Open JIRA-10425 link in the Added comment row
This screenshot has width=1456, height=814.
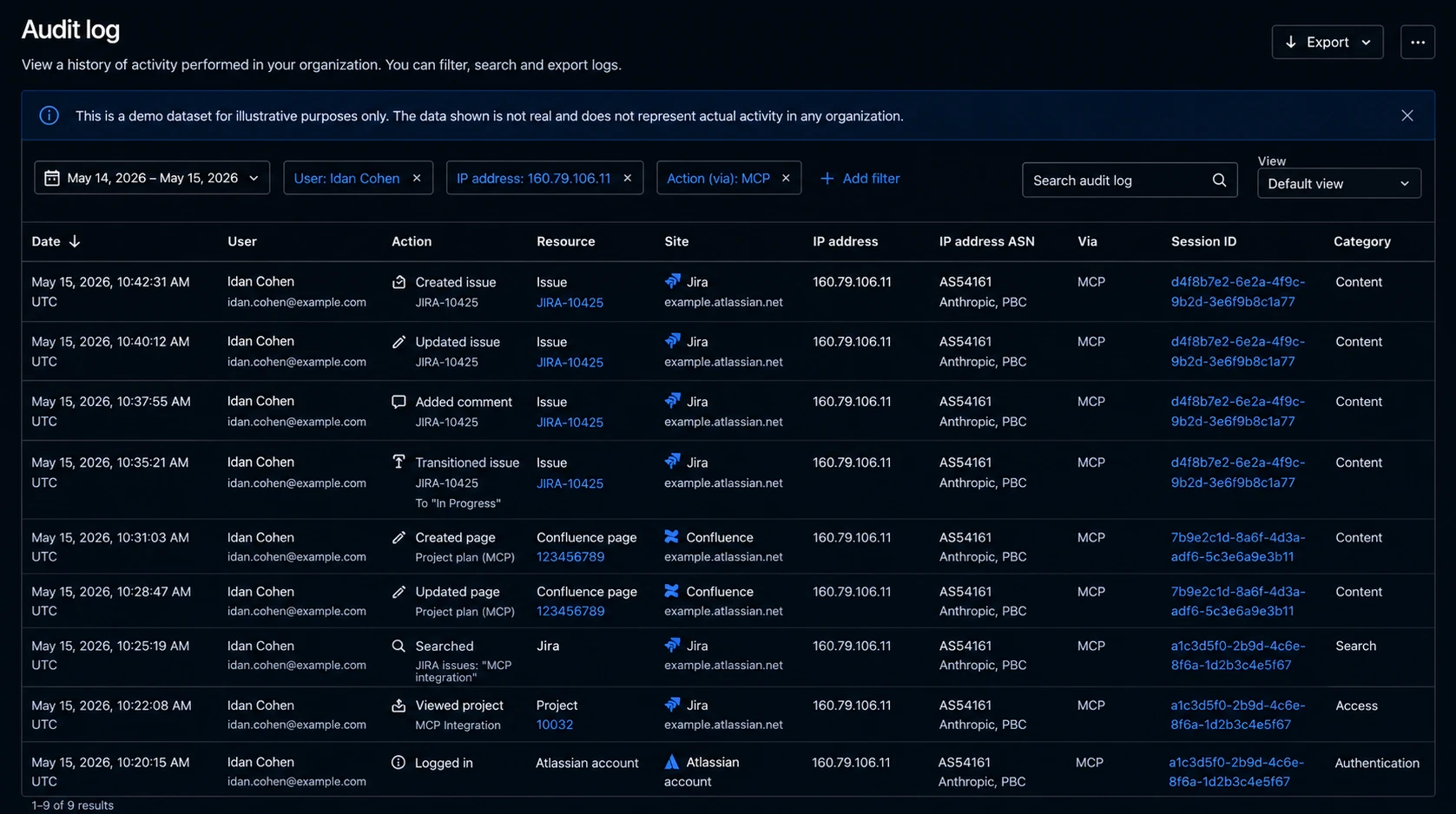570,423
